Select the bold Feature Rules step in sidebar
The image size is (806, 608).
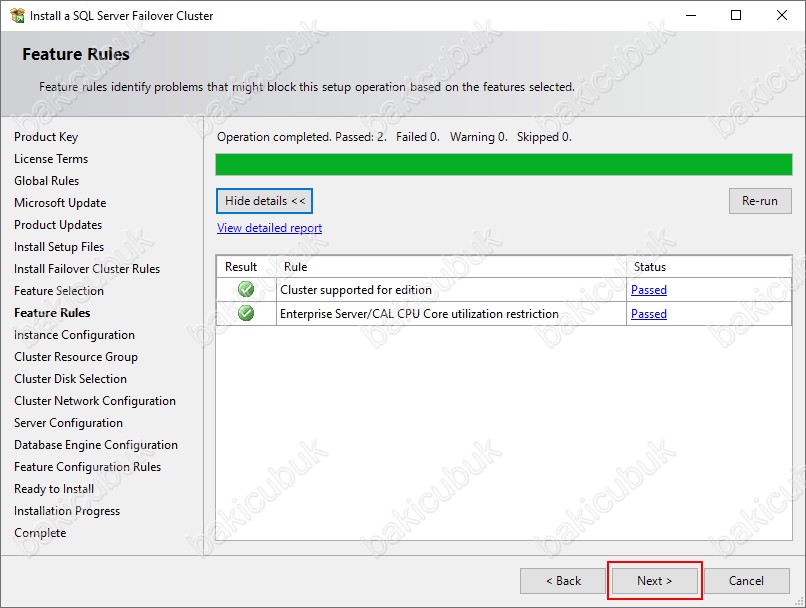coord(52,313)
